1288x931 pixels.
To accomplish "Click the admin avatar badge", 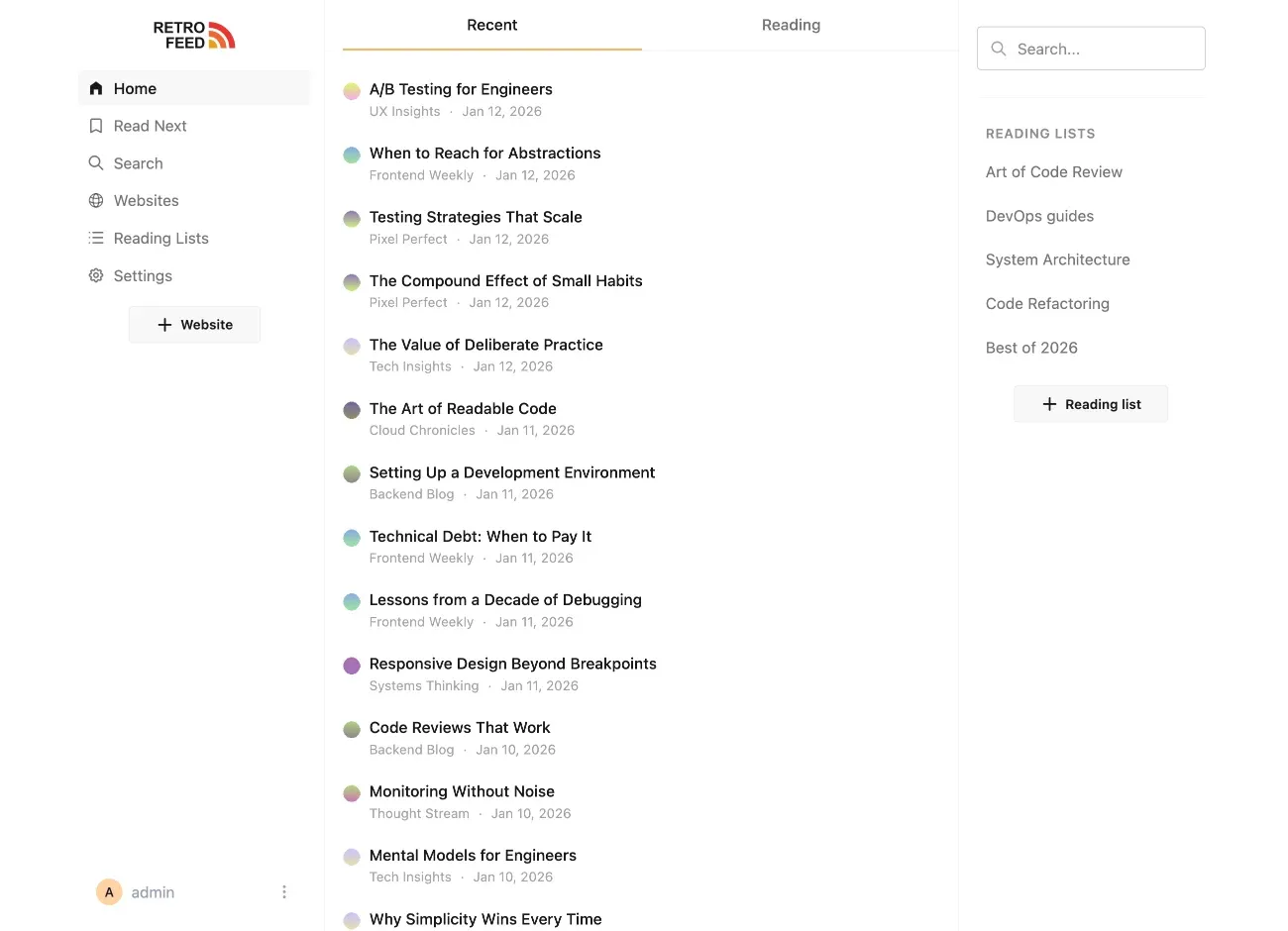I will click(109, 891).
